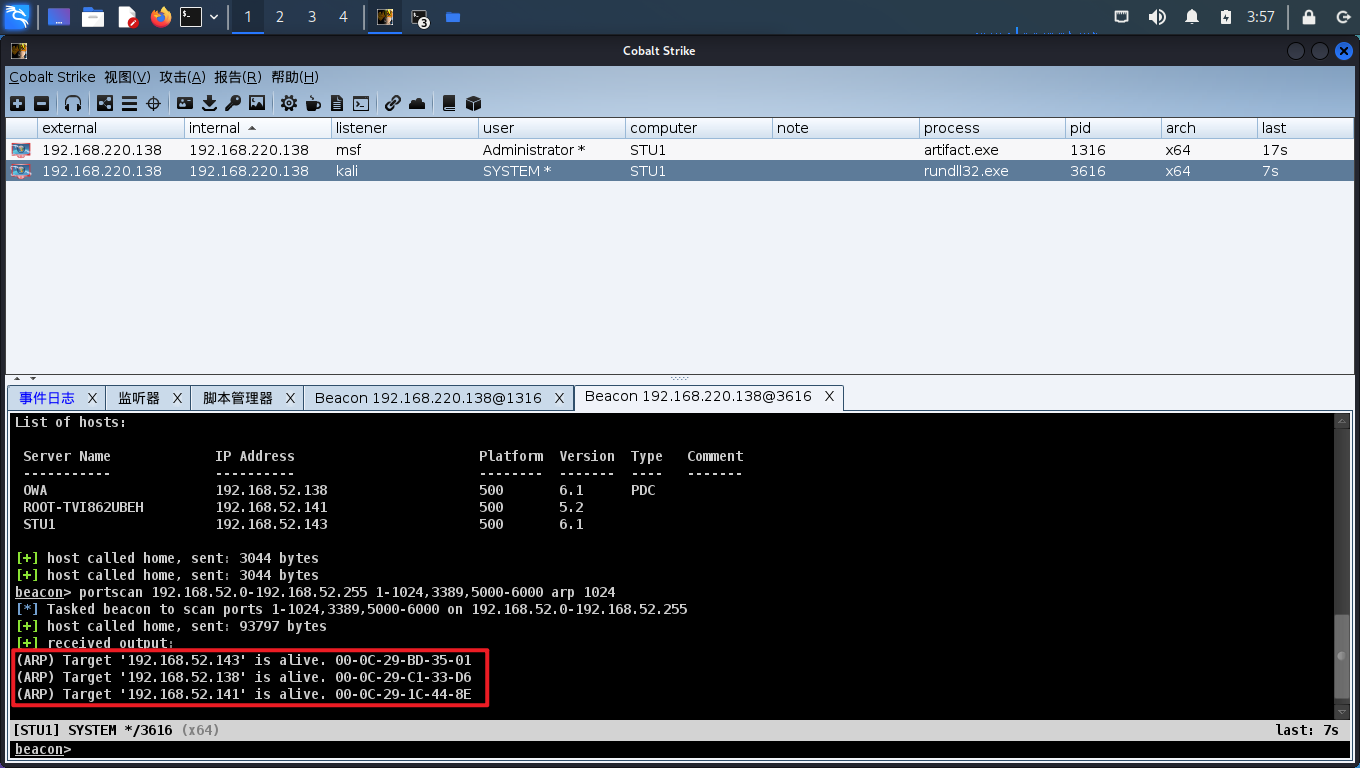View Keystrokes using the key icon
Image resolution: width=1360 pixels, height=768 pixels.
coord(233,103)
